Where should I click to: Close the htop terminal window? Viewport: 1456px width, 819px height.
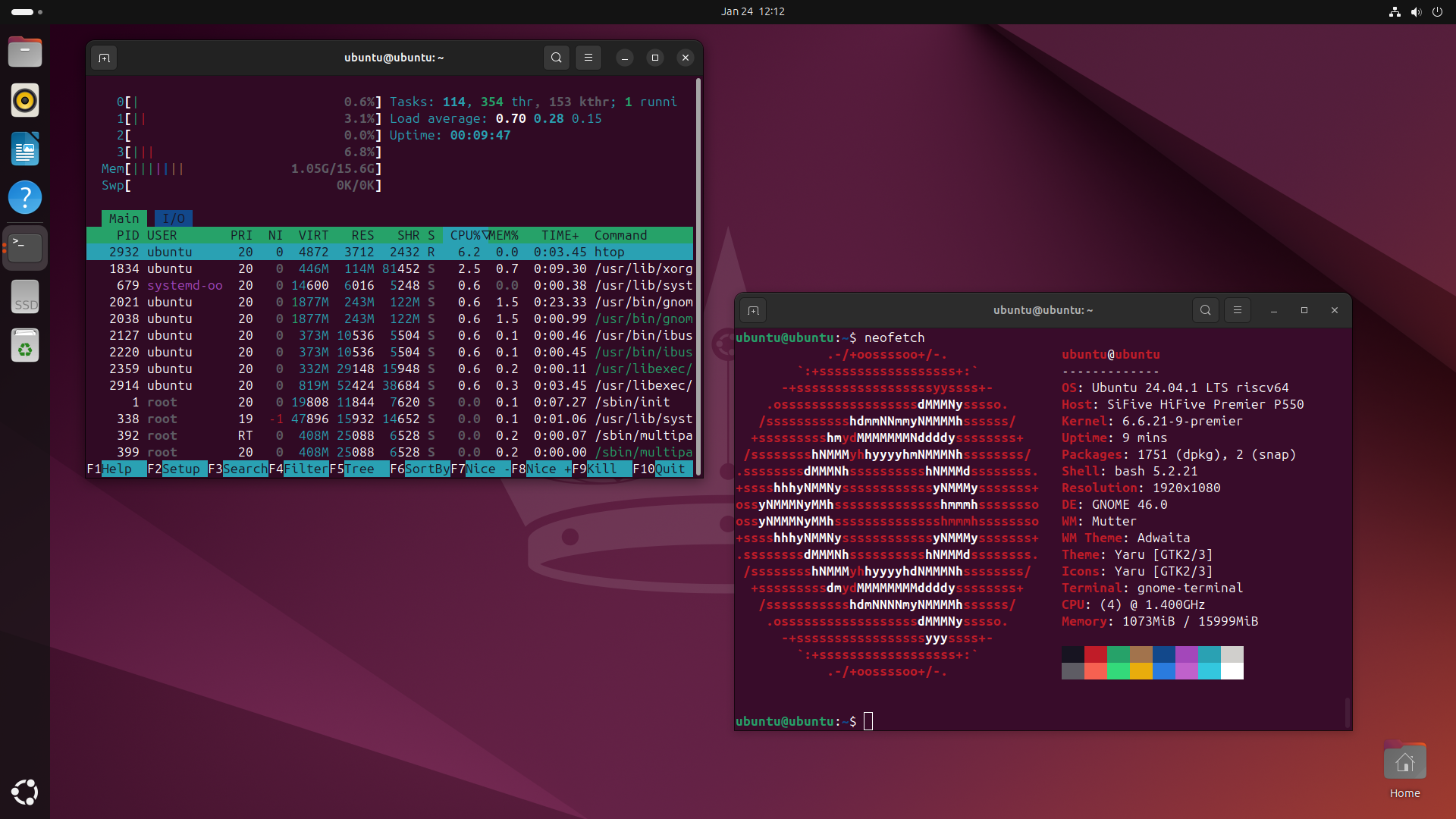click(x=686, y=58)
